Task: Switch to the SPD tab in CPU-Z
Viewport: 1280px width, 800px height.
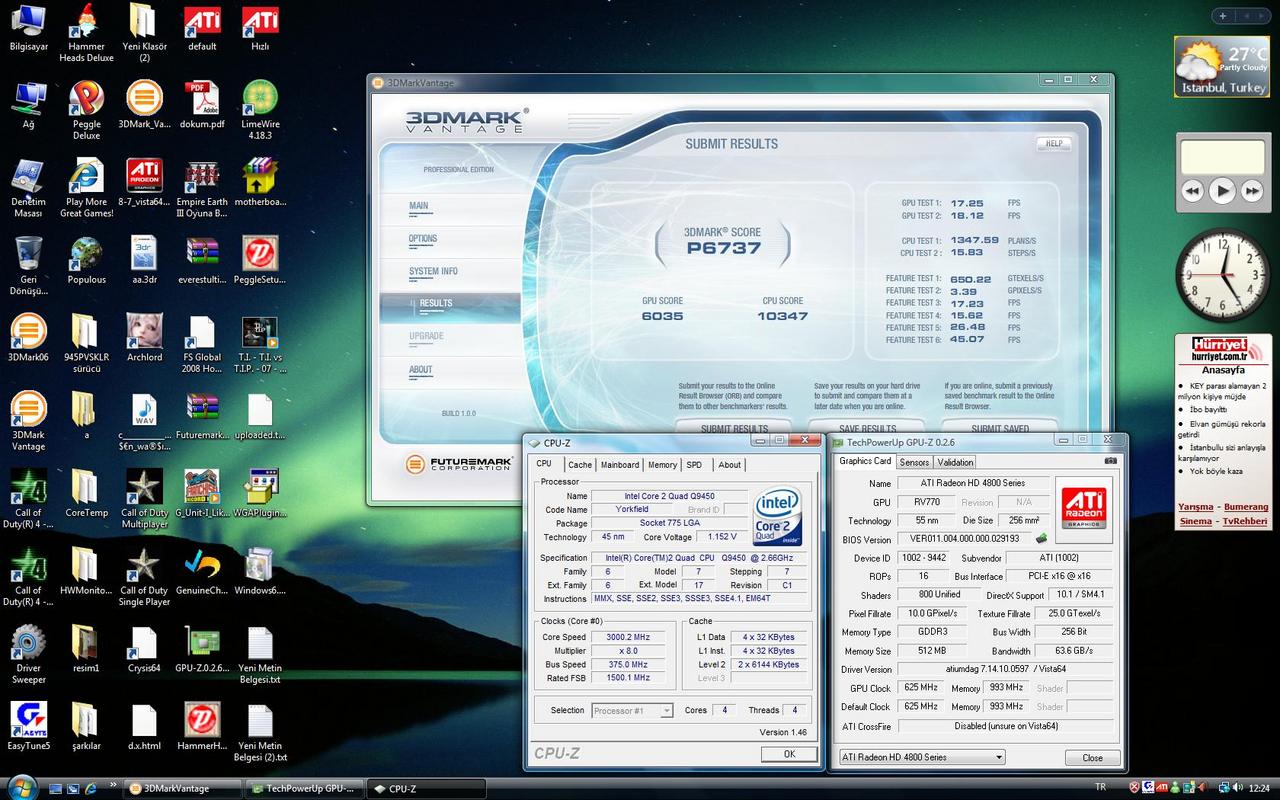Action: (x=694, y=465)
